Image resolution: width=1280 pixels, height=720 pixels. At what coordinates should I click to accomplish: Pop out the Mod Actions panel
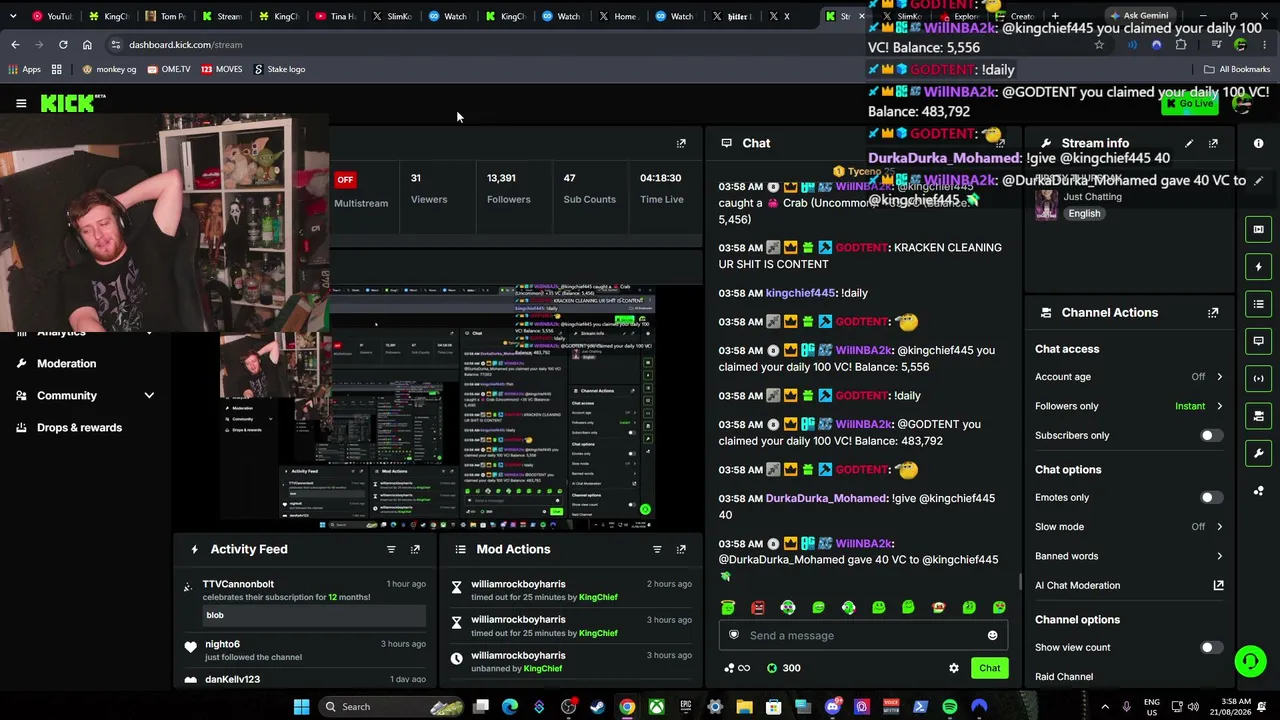[x=681, y=549]
